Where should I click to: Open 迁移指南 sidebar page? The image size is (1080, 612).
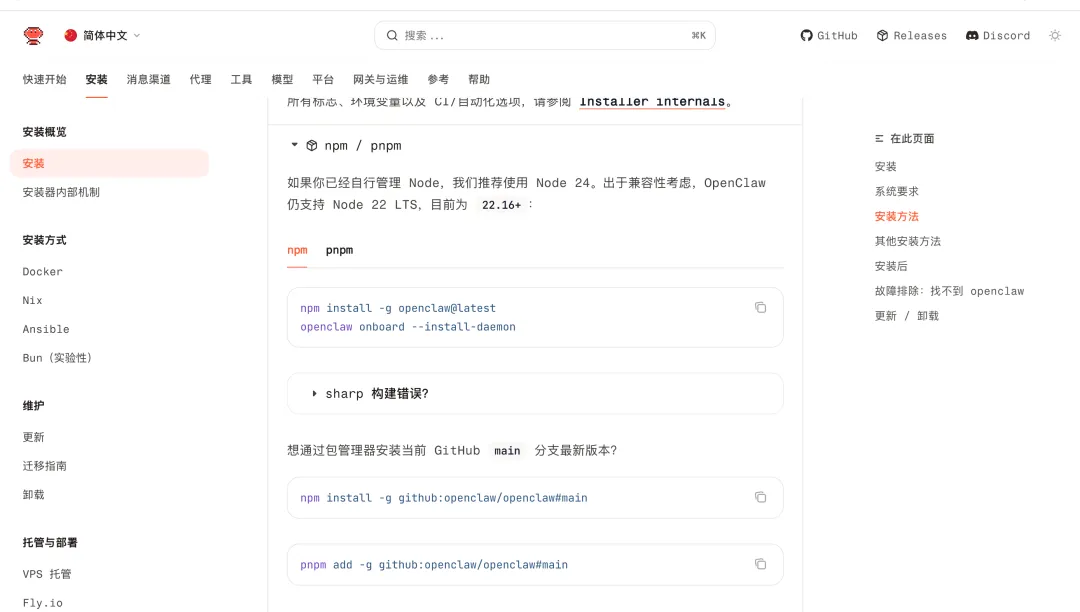(x=45, y=466)
